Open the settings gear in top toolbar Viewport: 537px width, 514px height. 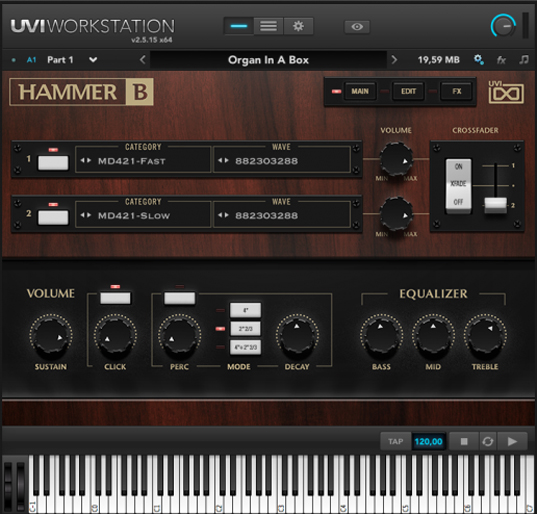[298, 26]
